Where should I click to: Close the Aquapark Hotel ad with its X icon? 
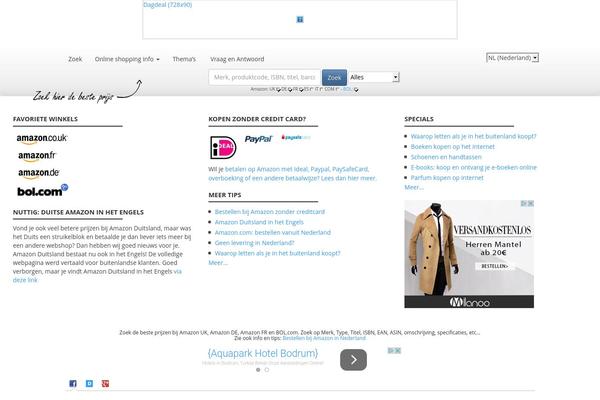tap(398, 350)
